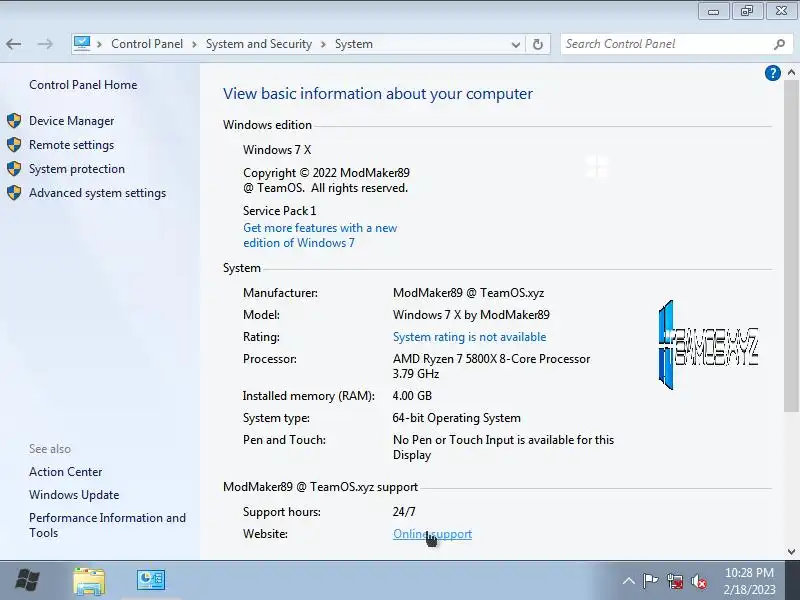Click the No Pen or Touch Input text
Screen dimensions: 800x600
tap(503, 447)
